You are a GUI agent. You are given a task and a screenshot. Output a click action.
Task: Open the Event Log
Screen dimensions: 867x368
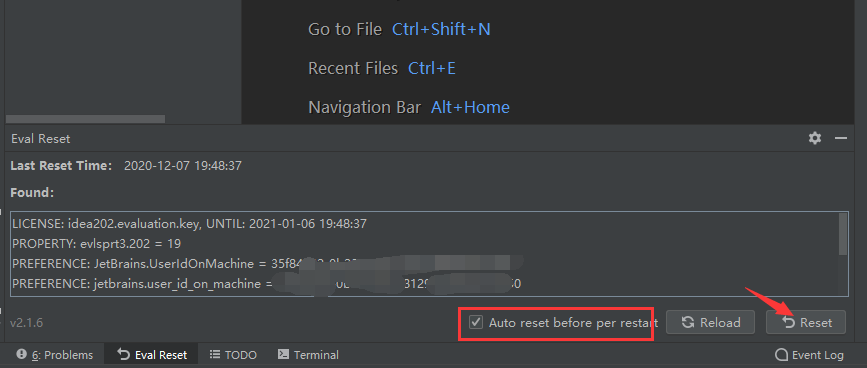[809, 355]
